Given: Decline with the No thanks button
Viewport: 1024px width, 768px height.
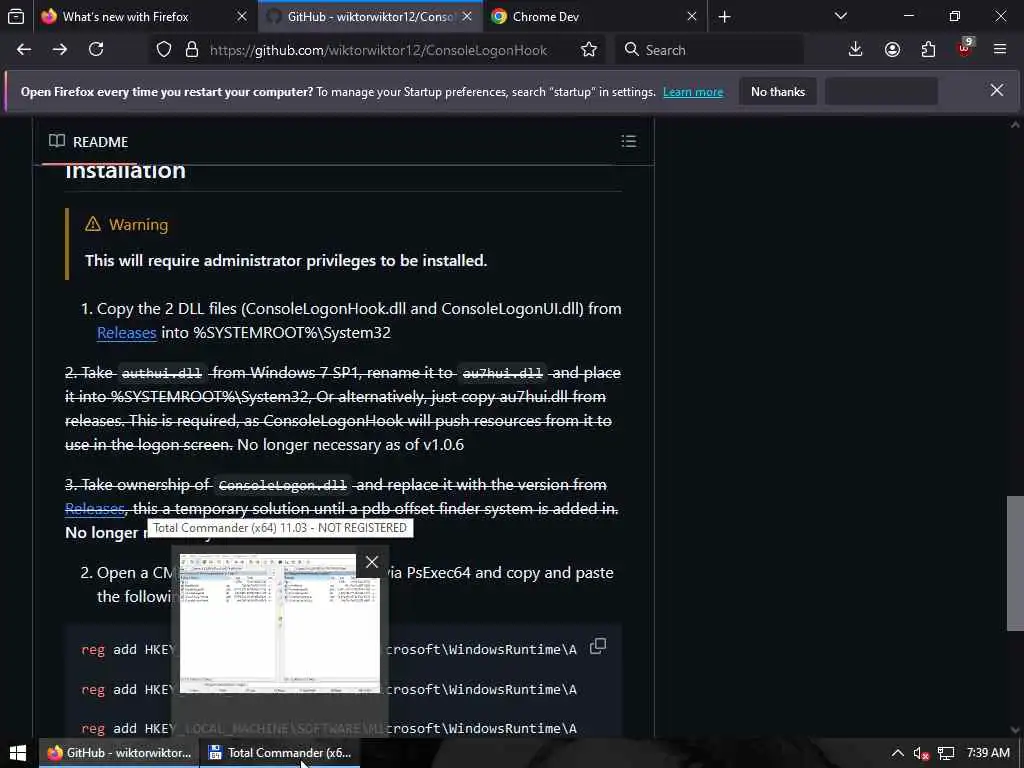Looking at the screenshot, I should (778, 92).
